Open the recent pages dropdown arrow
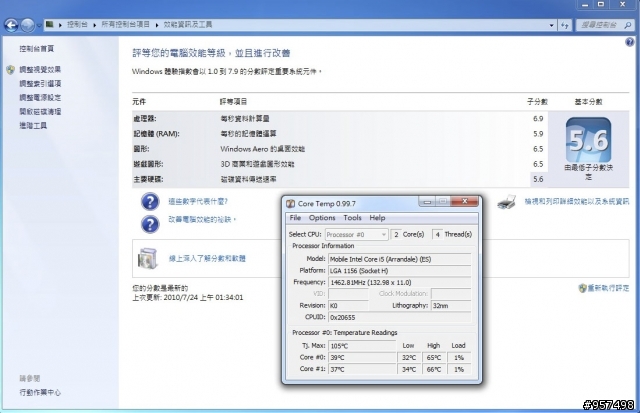The height and width of the screenshot is (413, 640). click(39, 25)
